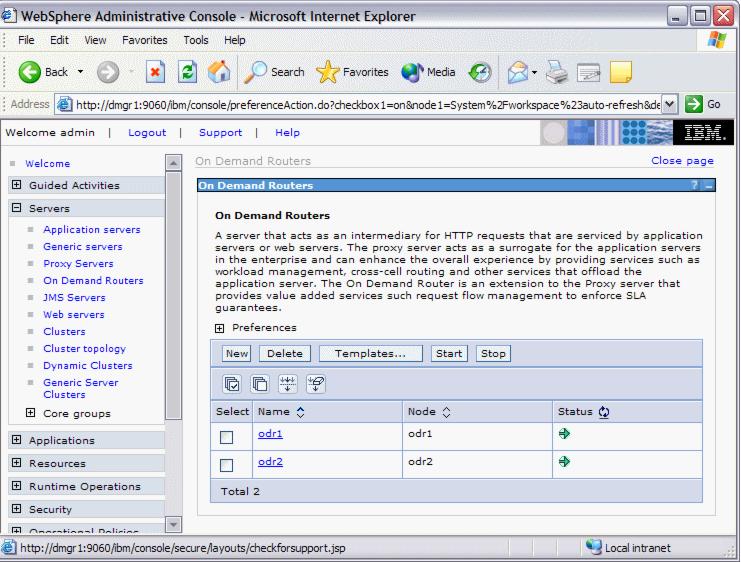The image size is (741, 562).
Task: Click the yellow note icon in toolbar
Action: 620,72
